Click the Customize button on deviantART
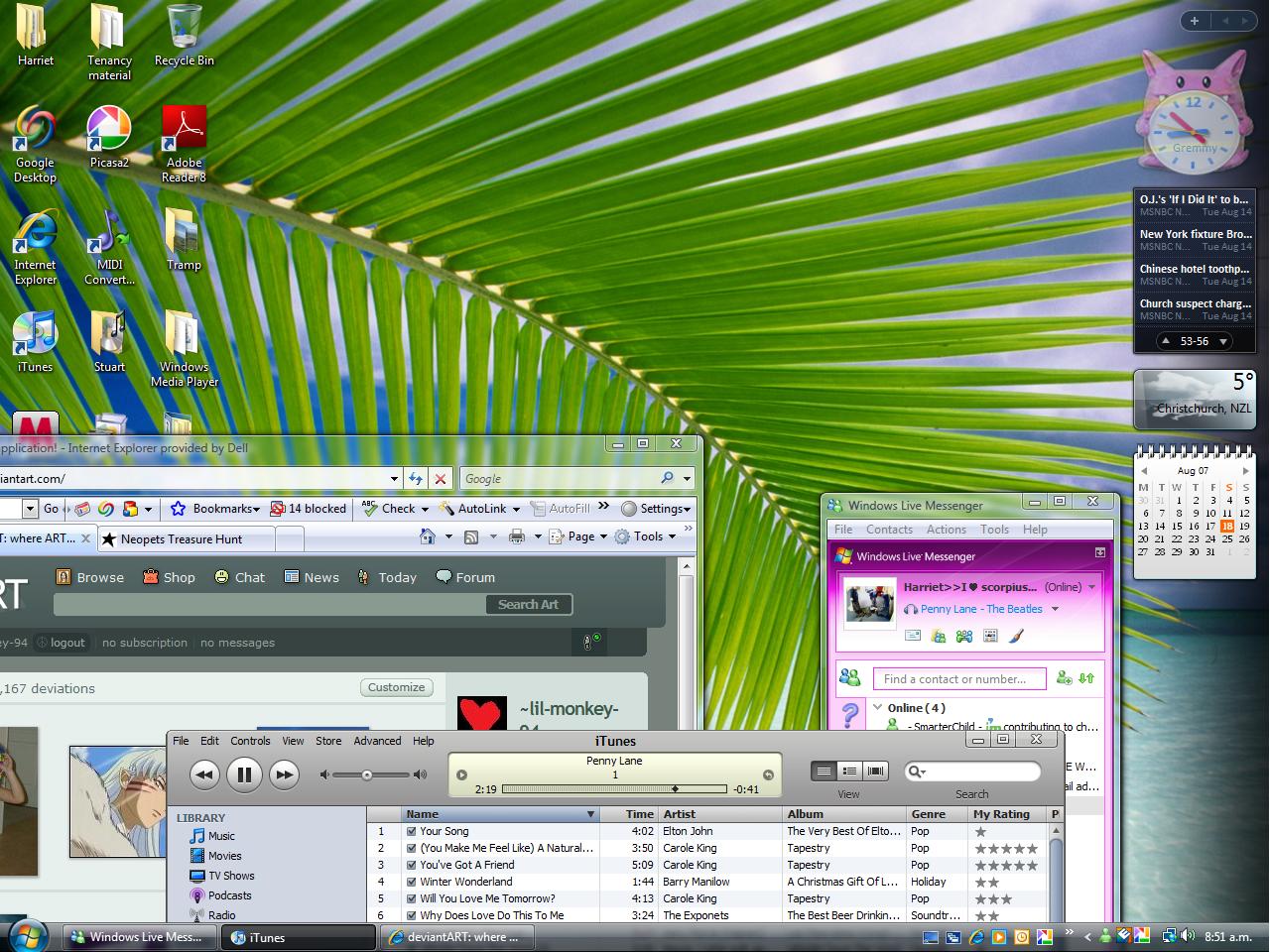 tap(396, 687)
